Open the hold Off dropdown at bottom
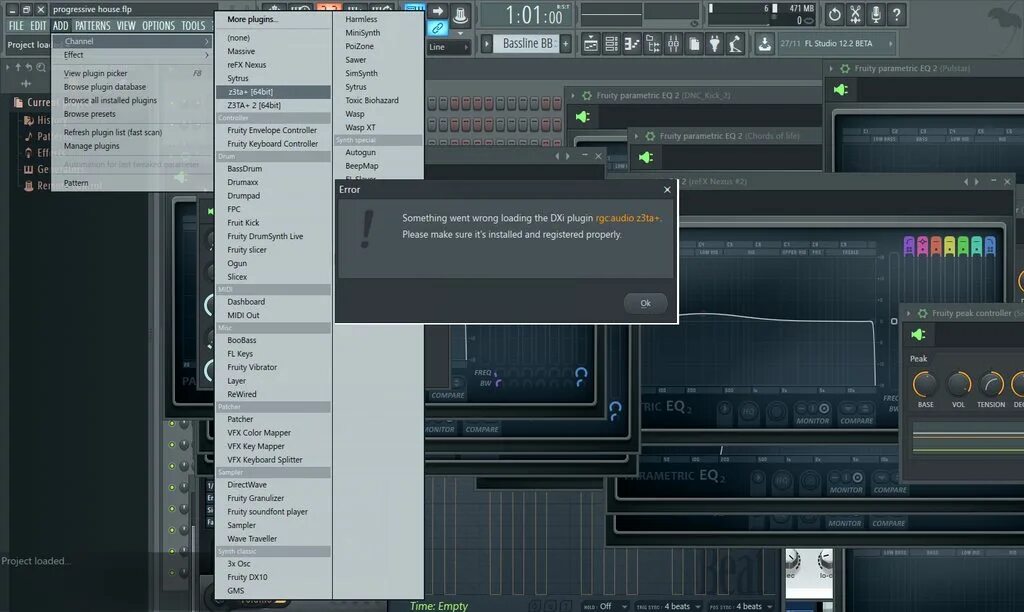This screenshot has width=1024, height=612. (605, 606)
